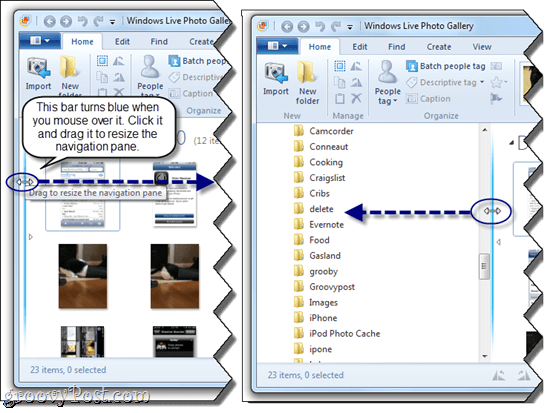The height and width of the screenshot is (413, 550).
Task: Click Import in the left window
Action: click(38, 74)
